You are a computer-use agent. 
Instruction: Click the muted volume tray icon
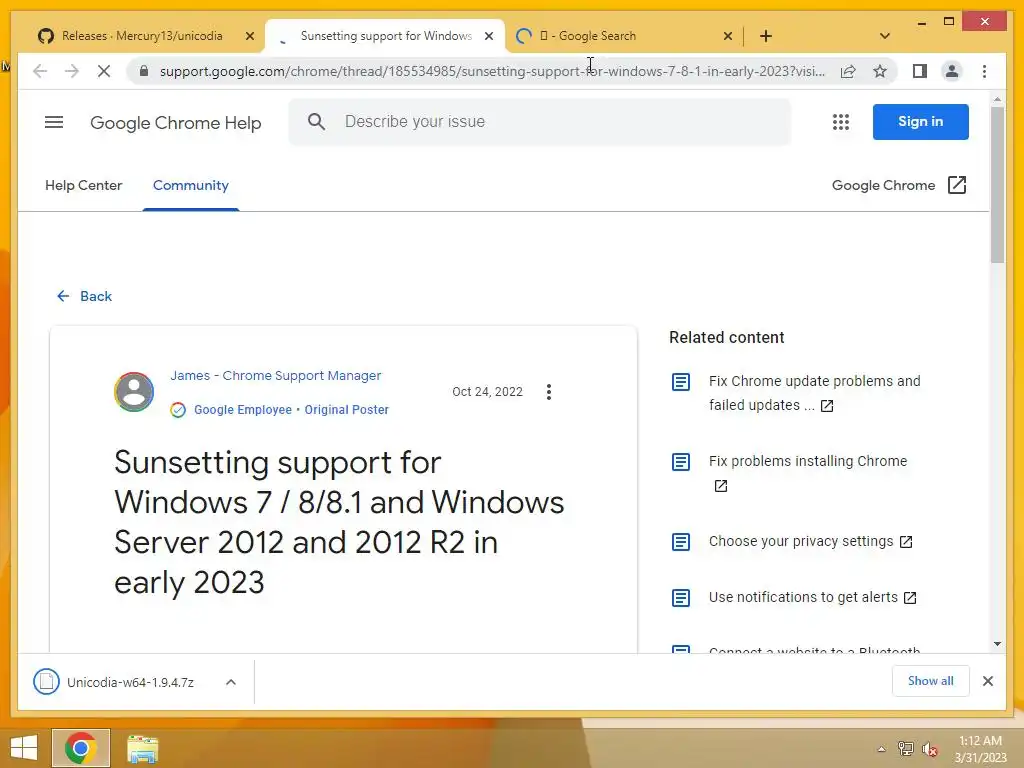pyautogui.click(x=930, y=750)
